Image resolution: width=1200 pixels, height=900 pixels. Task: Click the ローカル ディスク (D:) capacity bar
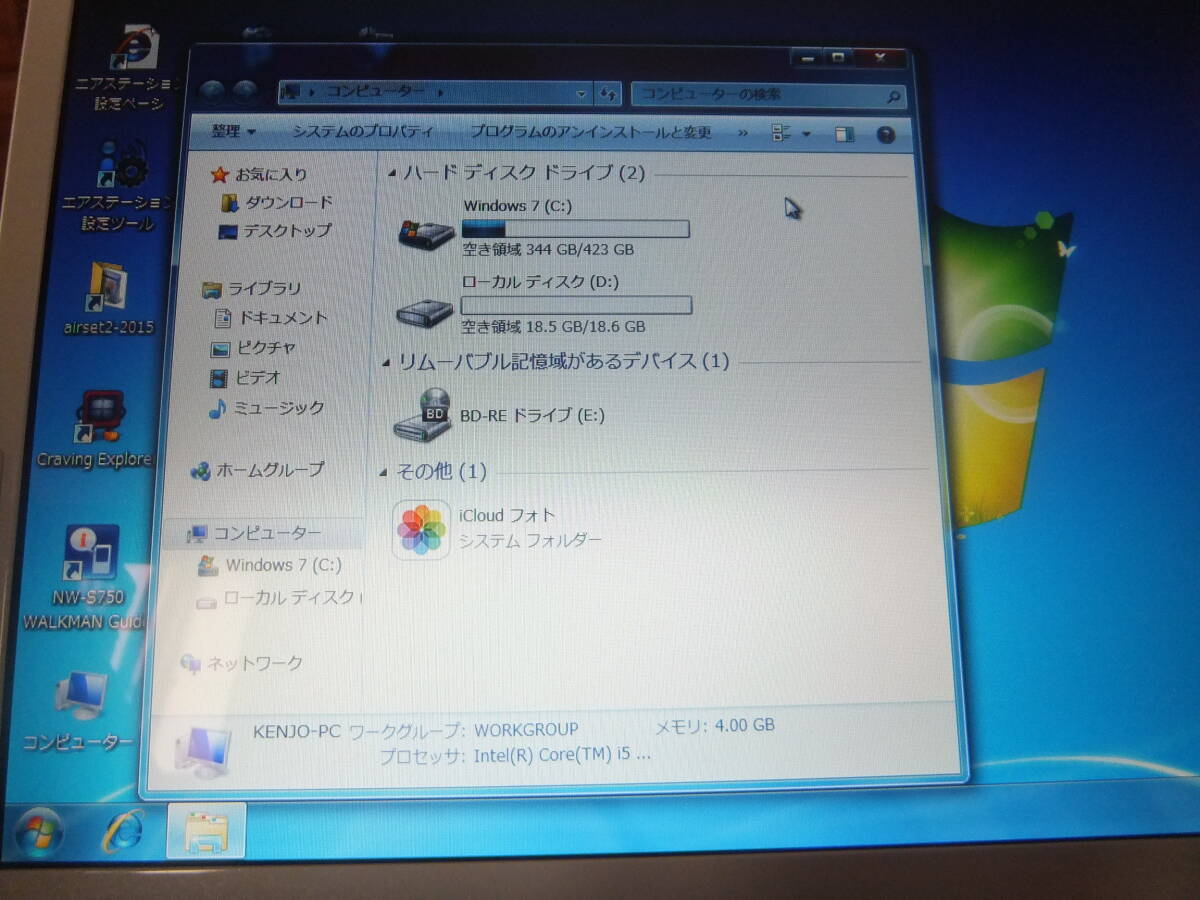coord(576,305)
